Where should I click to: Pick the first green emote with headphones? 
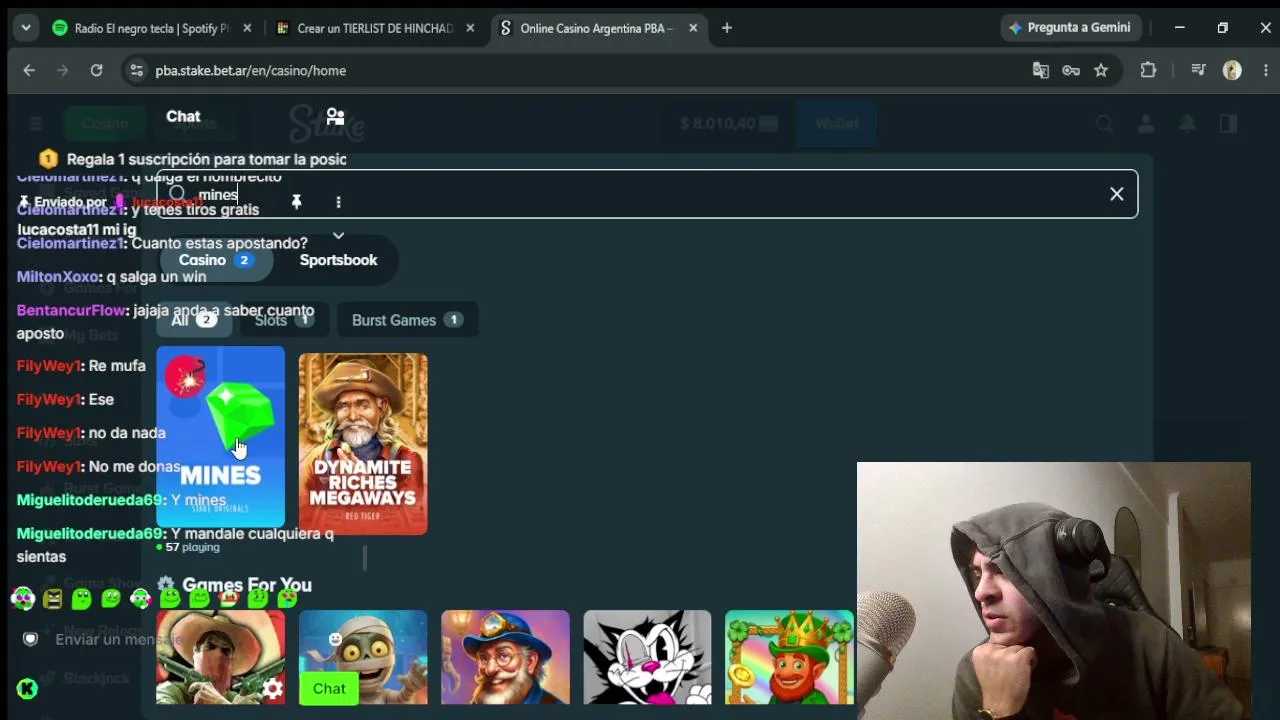[x=23, y=598]
